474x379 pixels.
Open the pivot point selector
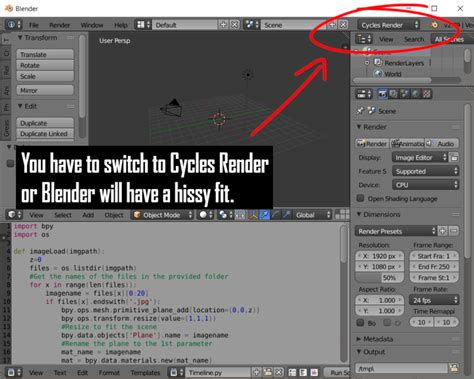(x=226, y=215)
